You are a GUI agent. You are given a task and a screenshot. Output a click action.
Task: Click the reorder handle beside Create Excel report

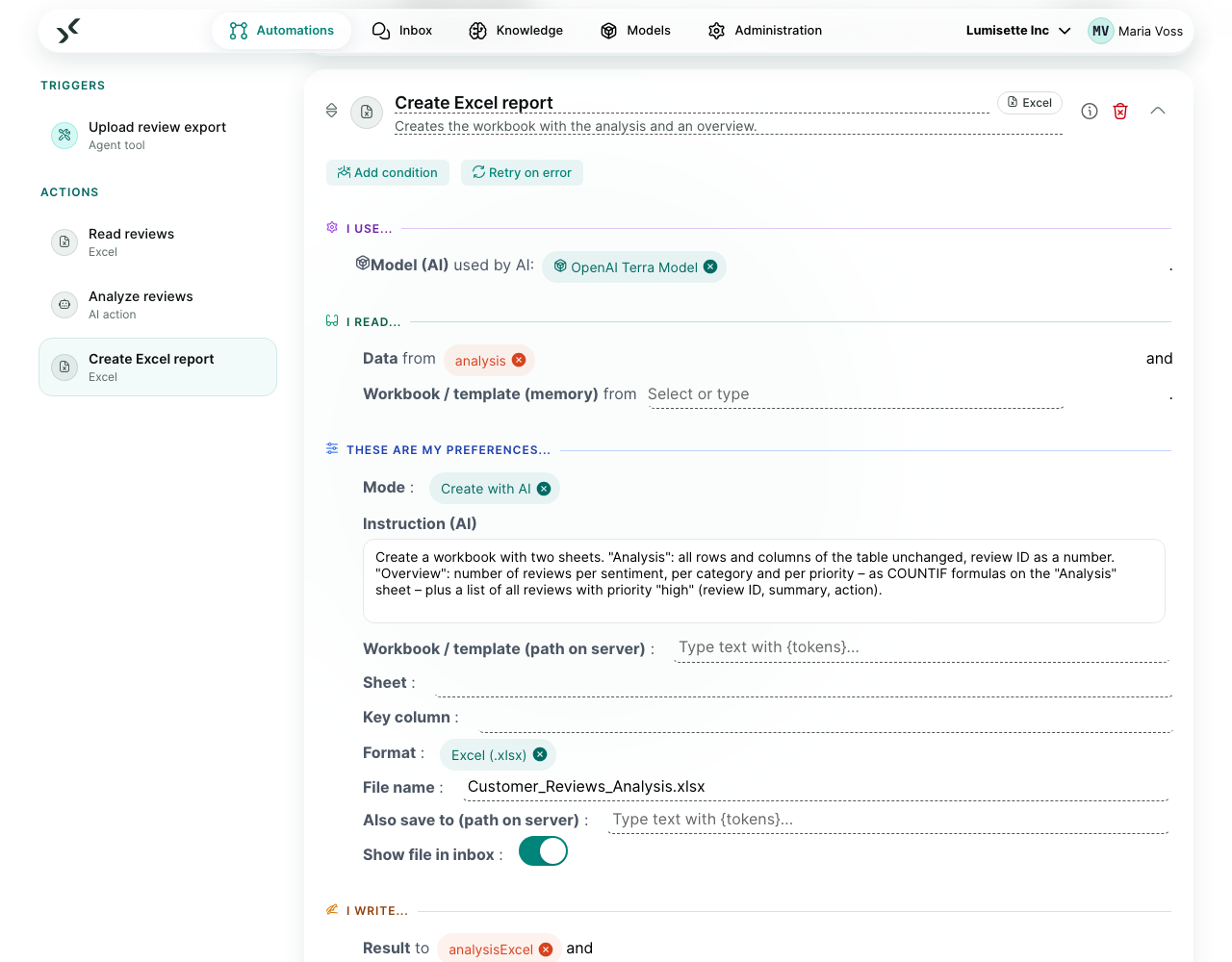(331, 111)
